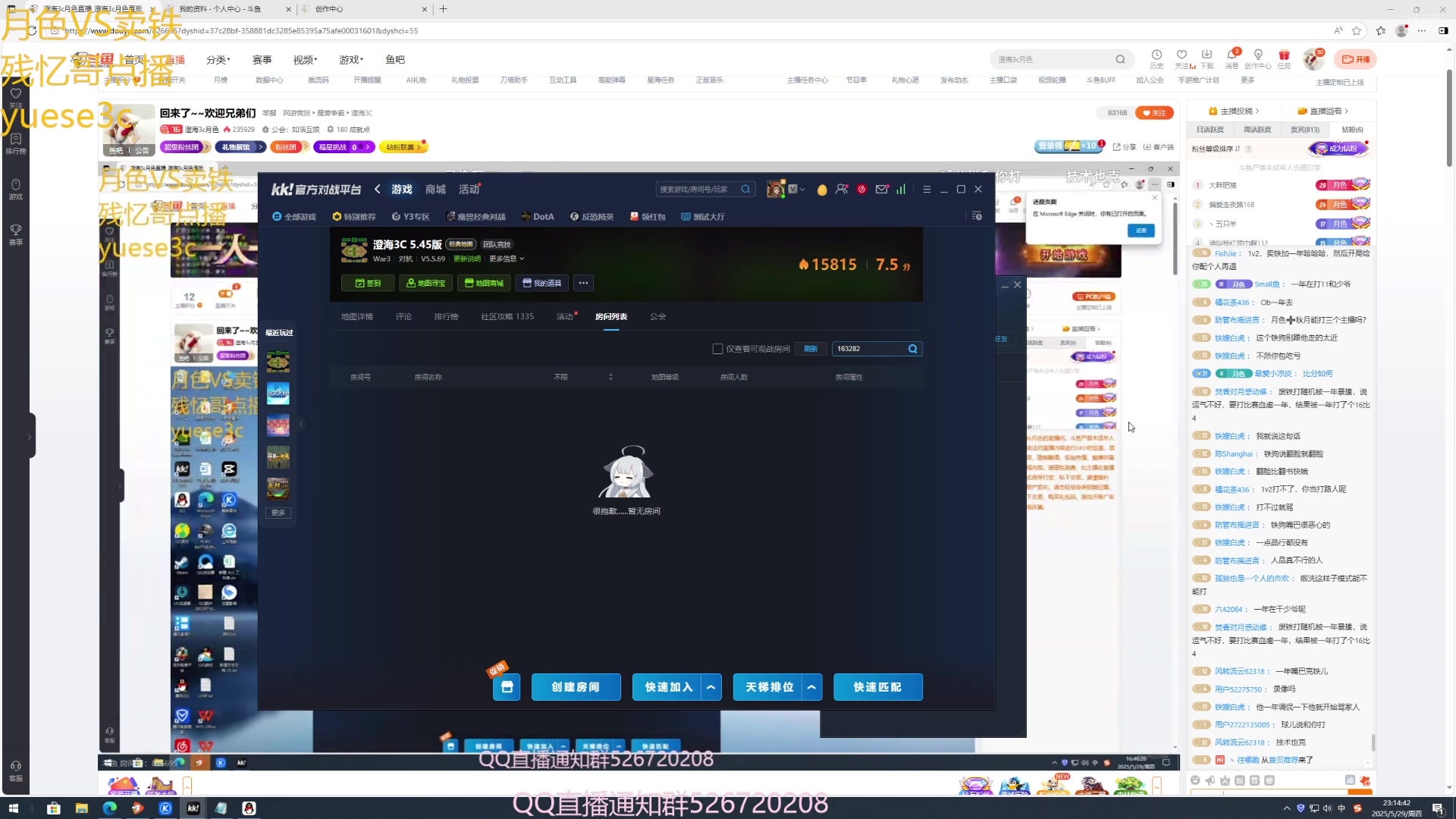Switch to 地图详情 tab
This screenshot has width=1456, height=819.
point(357,316)
